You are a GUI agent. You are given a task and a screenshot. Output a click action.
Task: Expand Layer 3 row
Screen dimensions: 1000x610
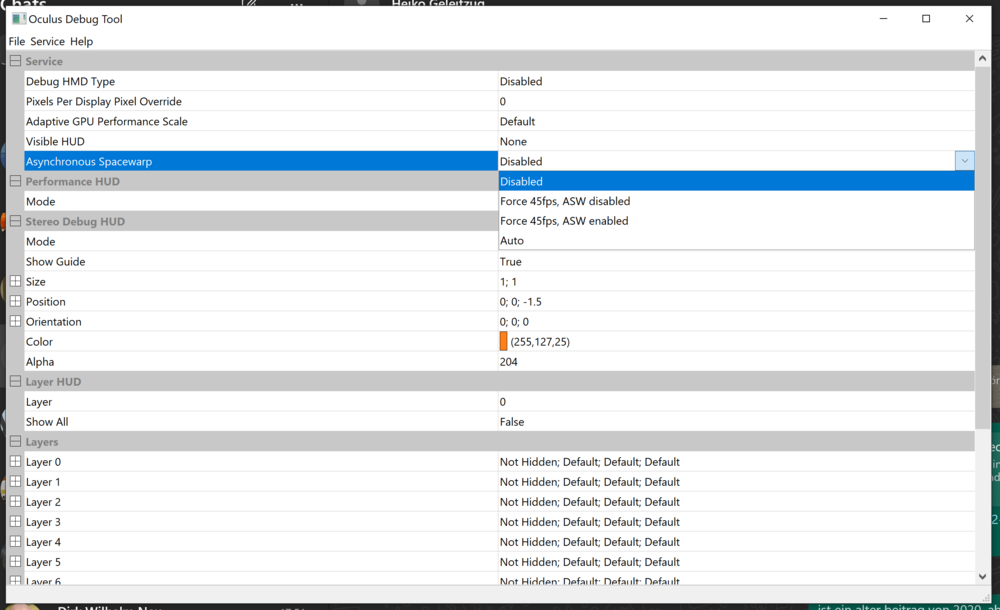[15, 522]
